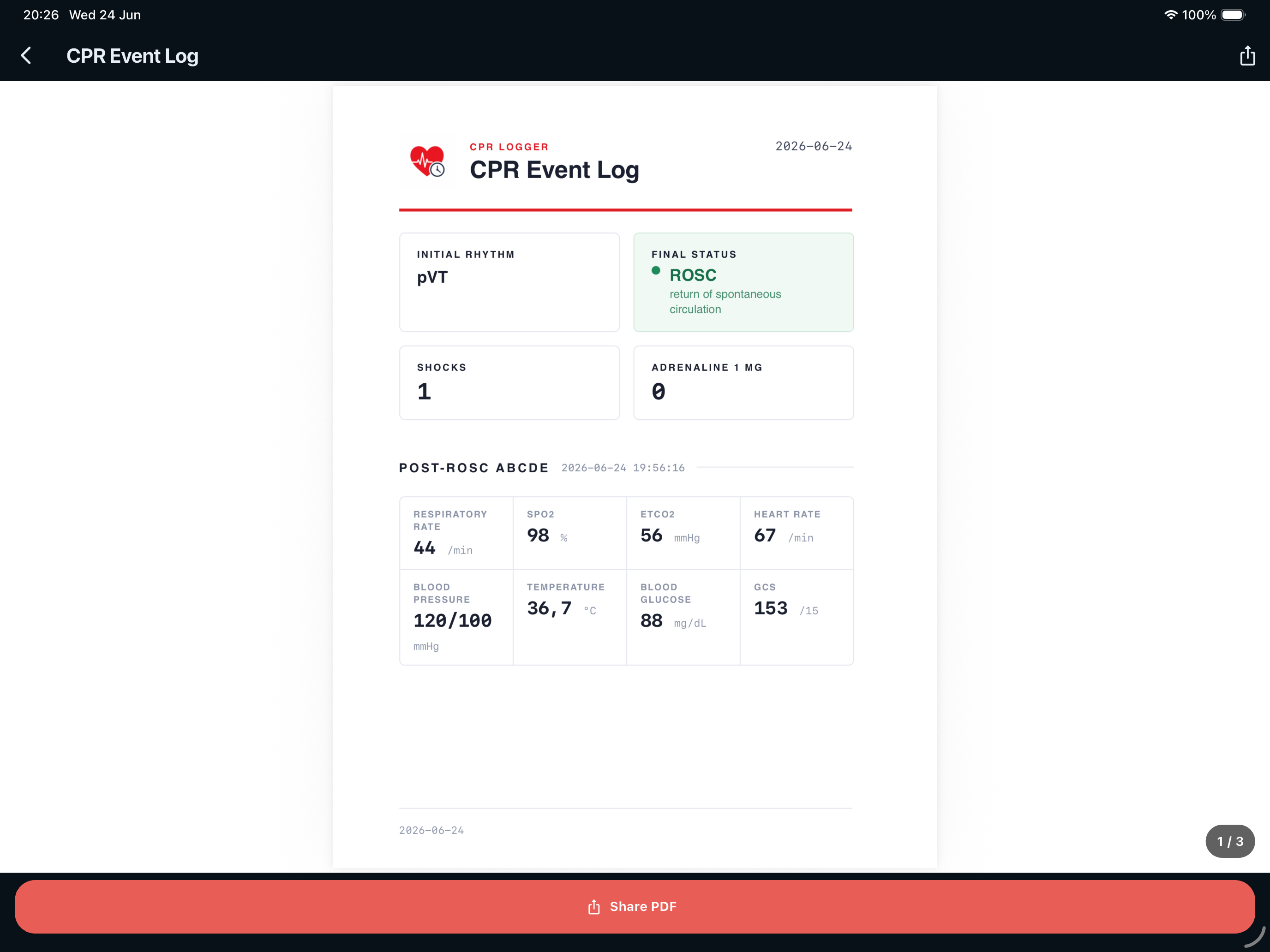Tap the status bar date Wed 24 Jun
This screenshot has height=952, width=1270.
(x=105, y=15)
